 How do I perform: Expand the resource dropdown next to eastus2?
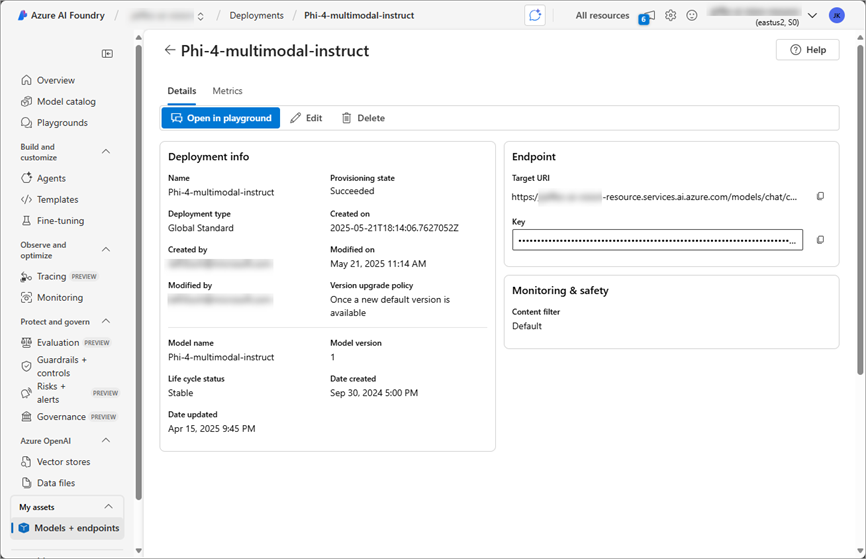click(812, 15)
